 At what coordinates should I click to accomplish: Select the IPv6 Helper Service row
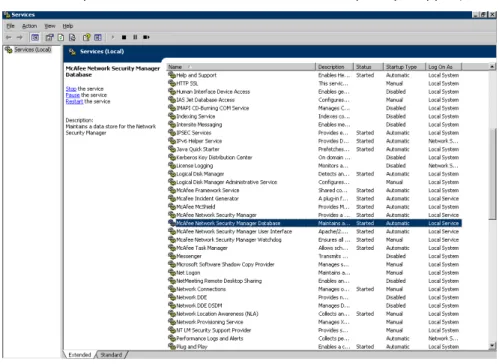click(x=314, y=141)
